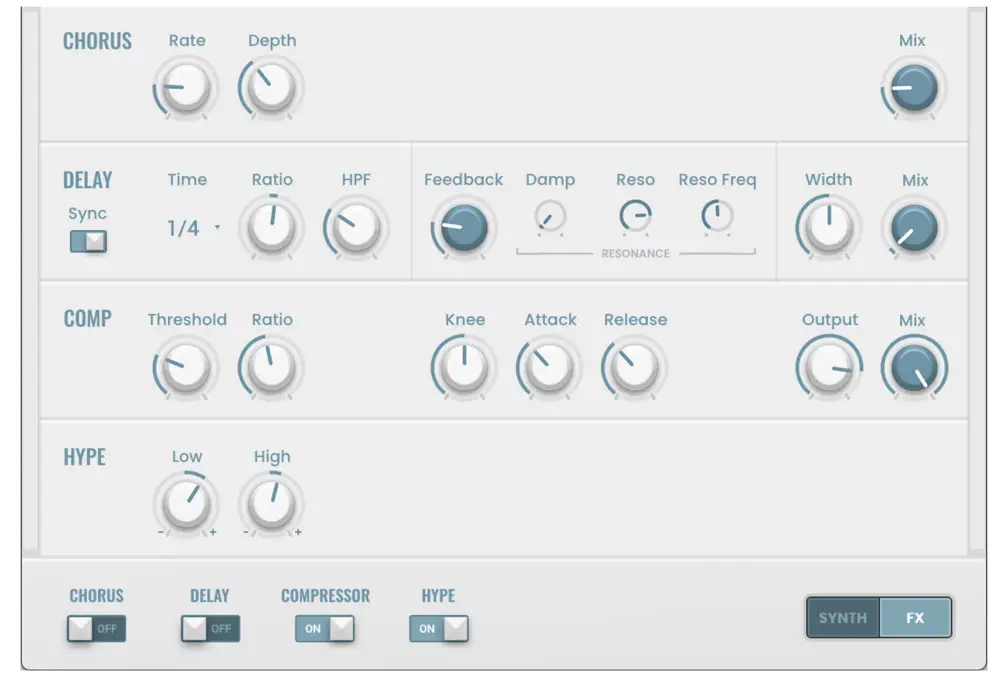Enable the Delay effect switch
This screenshot has width=993, height=683.
(x=210, y=628)
